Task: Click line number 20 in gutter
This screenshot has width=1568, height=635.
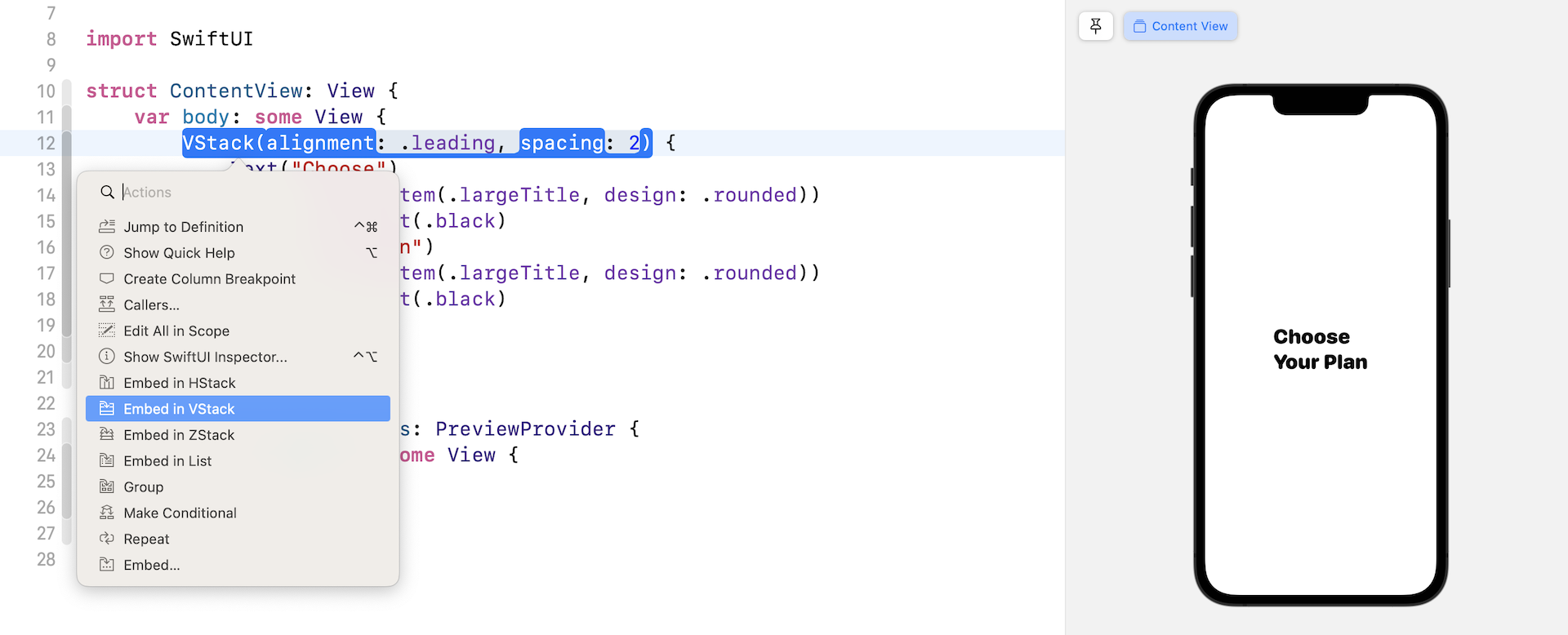Action: [46, 351]
